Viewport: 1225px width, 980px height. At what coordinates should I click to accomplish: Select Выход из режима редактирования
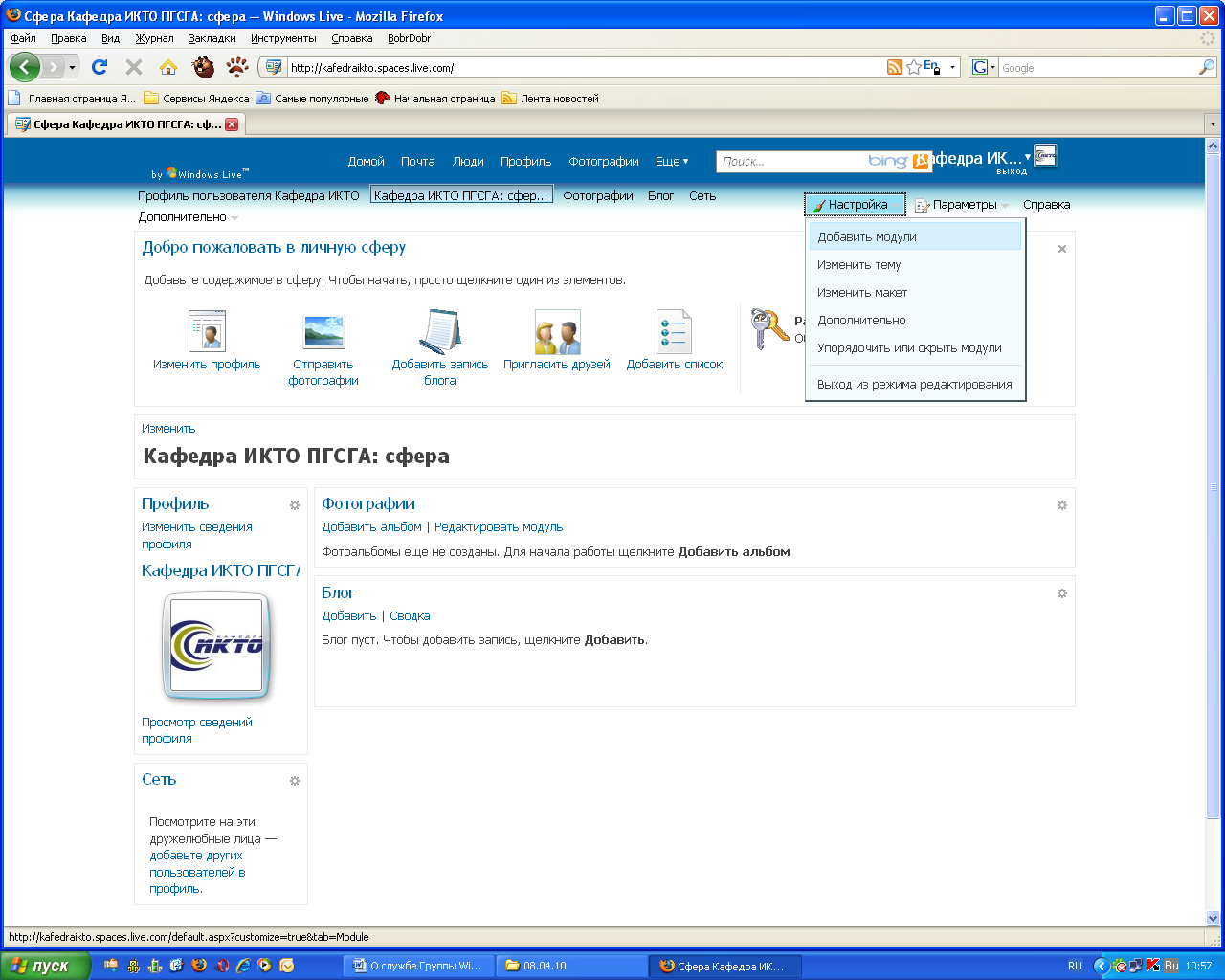(x=915, y=385)
